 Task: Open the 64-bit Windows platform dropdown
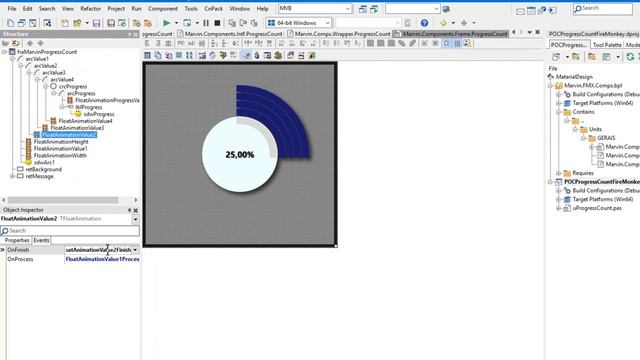click(x=327, y=23)
